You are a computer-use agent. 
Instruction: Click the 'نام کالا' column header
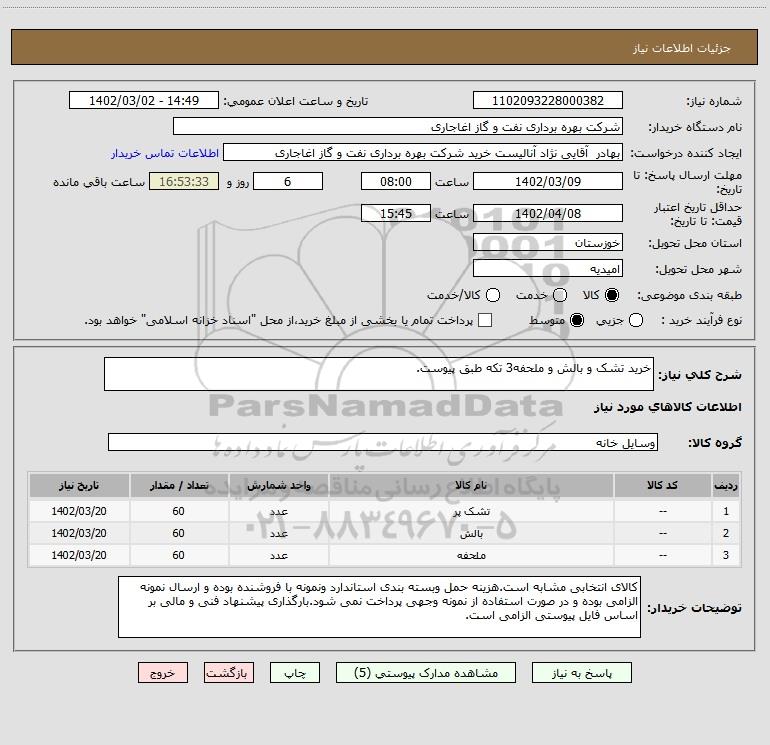(471, 485)
